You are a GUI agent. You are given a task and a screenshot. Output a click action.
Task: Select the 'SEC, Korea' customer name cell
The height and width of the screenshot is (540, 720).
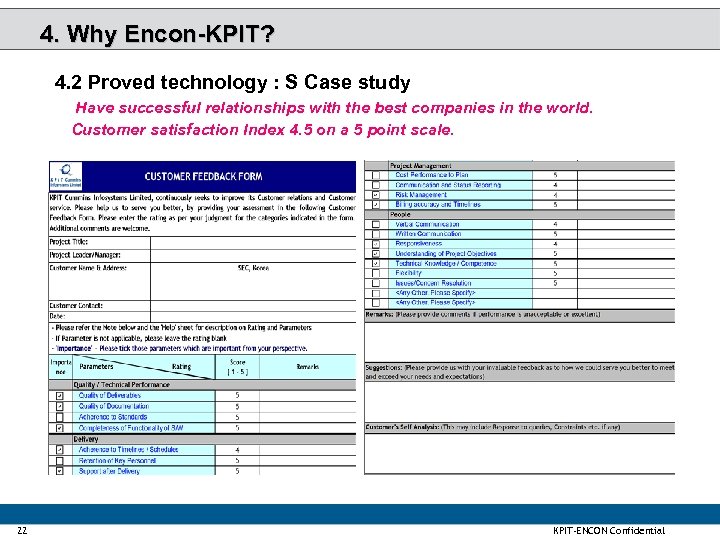pyautogui.click(x=253, y=281)
